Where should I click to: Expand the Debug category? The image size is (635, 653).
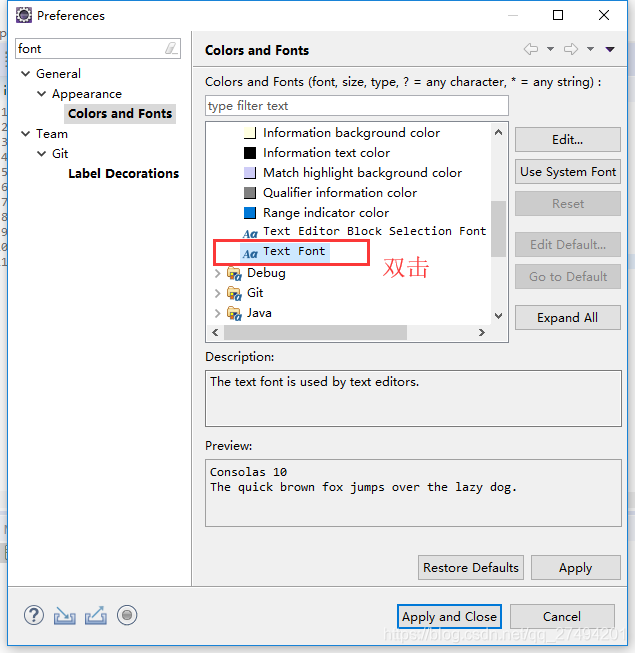pyautogui.click(x=217, y=274)
